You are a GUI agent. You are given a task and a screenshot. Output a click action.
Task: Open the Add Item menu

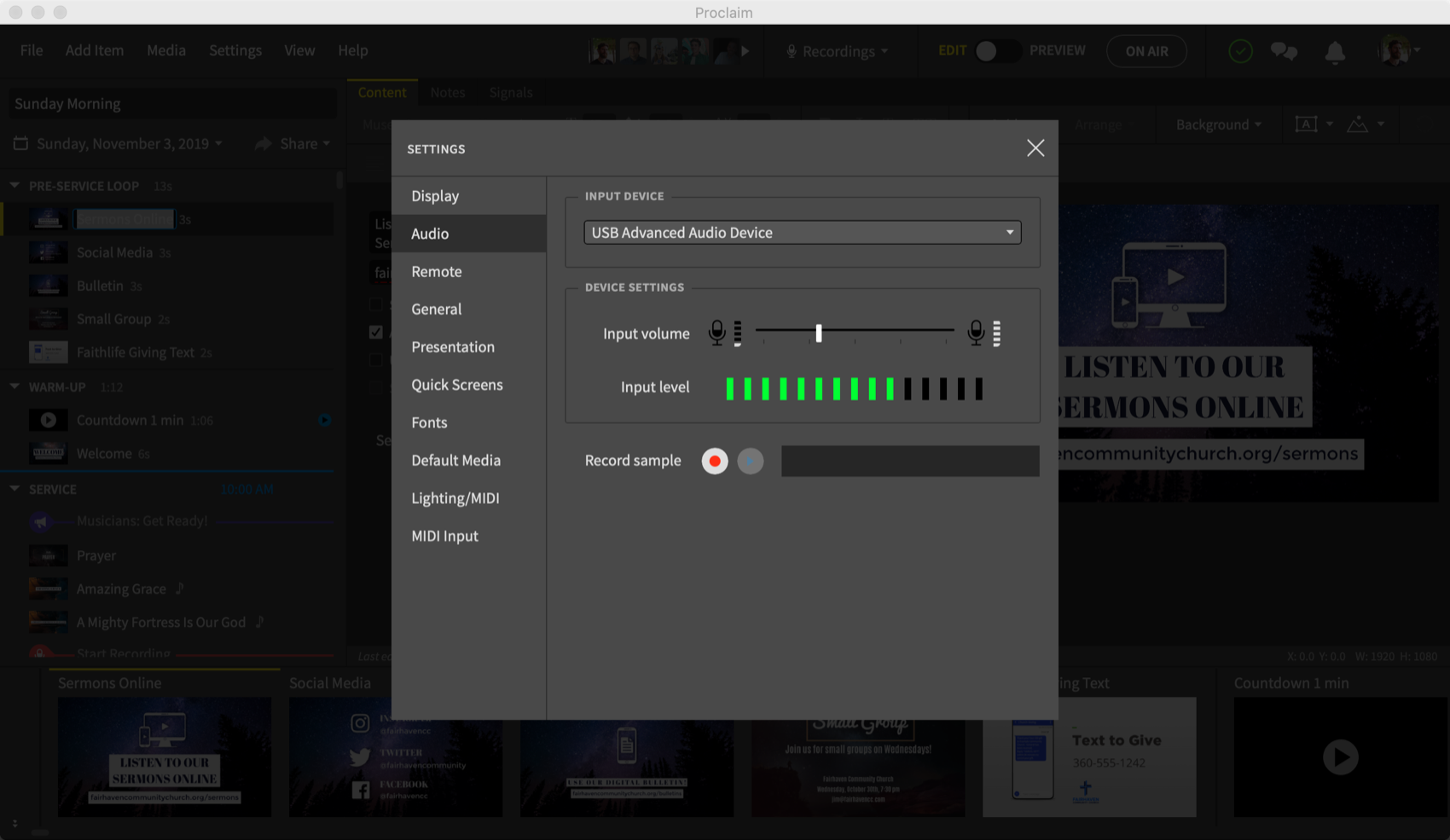95,50
